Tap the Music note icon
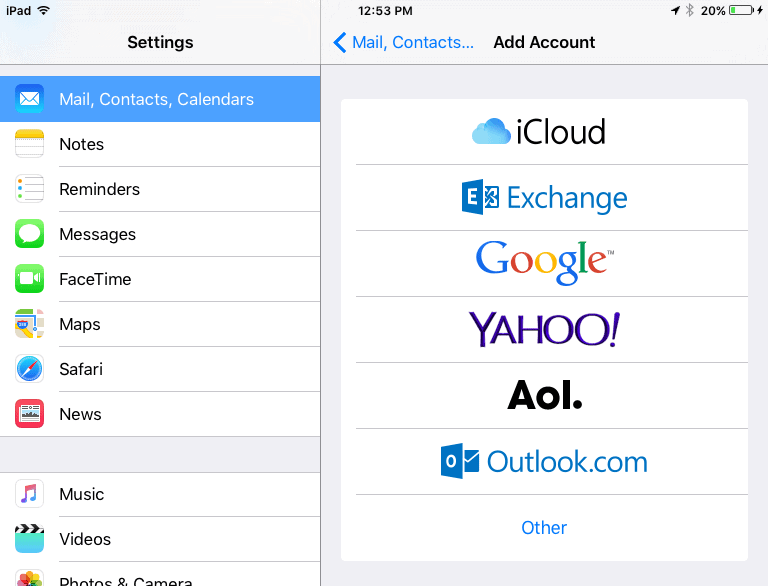This screenshot has height=586, width=768. click(x=29, y=494)
